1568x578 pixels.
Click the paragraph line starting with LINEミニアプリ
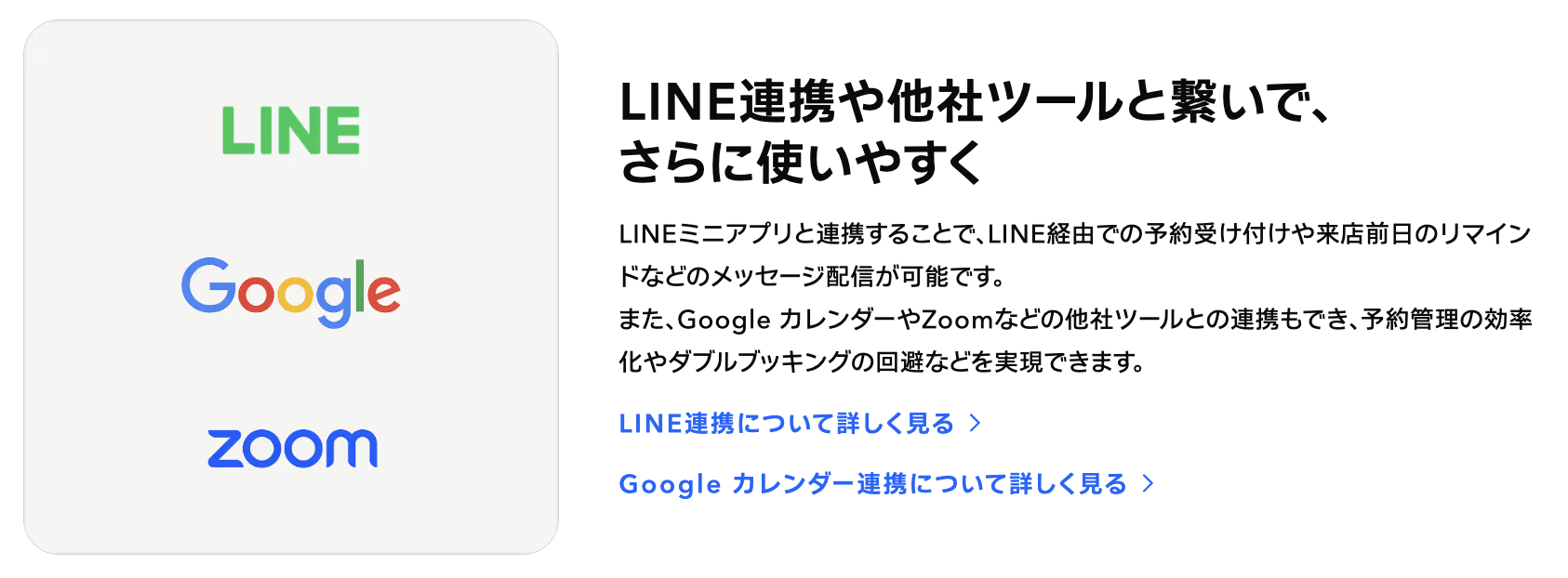[1074, 234]
